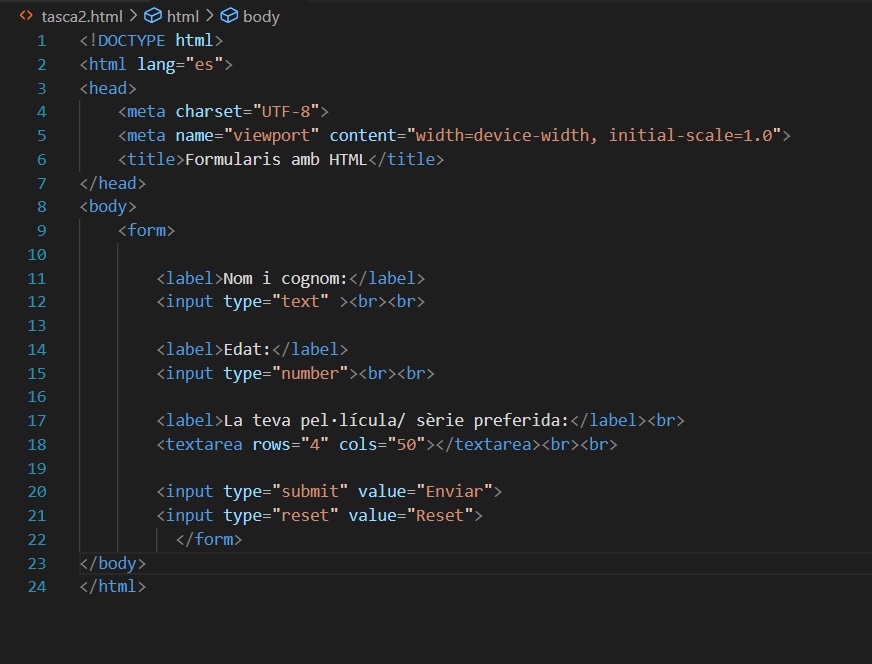Click the textarea opening tag on line 18
The width and height of the screenshot is (872, 664).
204,444
